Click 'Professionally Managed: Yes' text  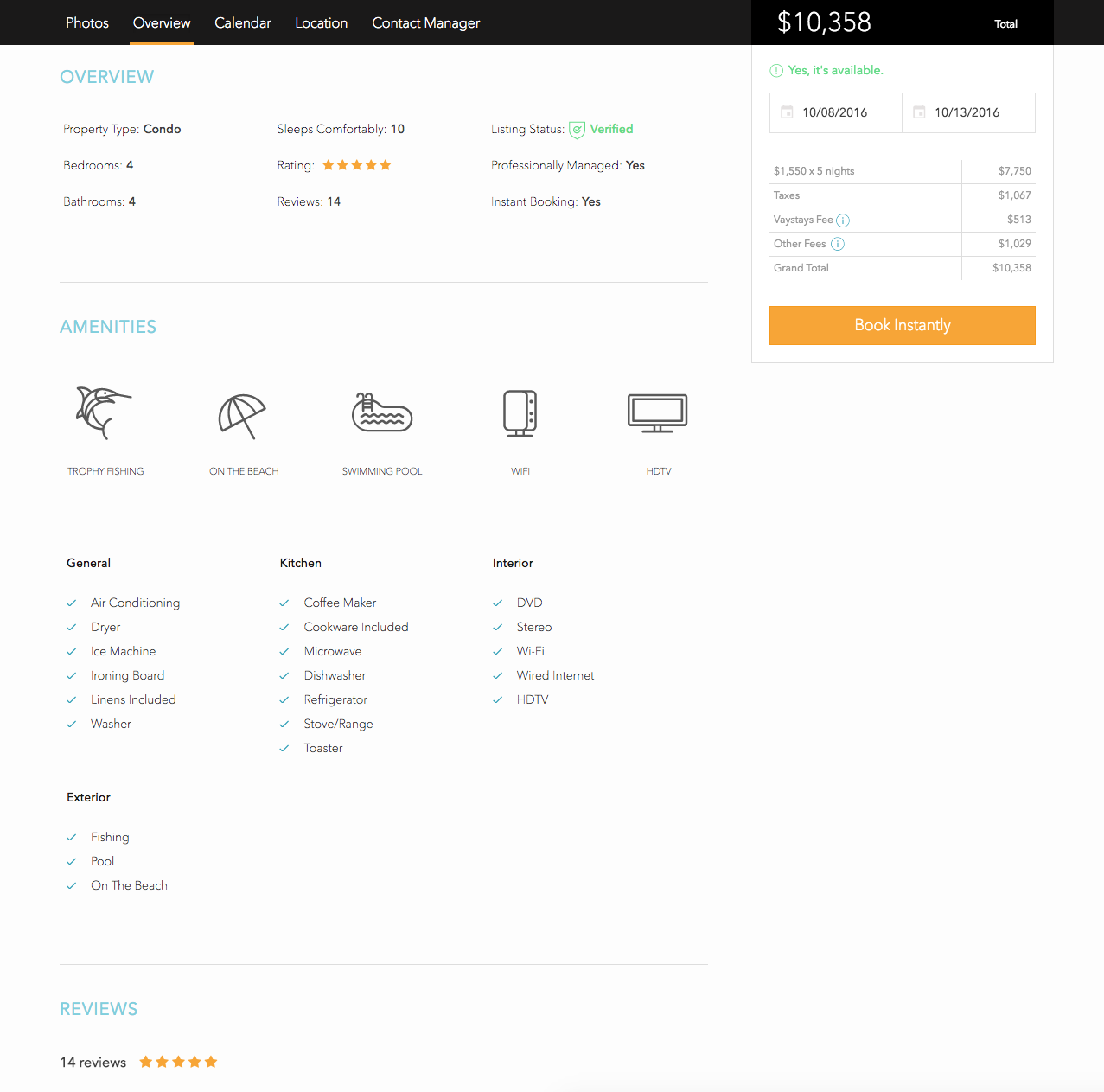click(568, 165)
